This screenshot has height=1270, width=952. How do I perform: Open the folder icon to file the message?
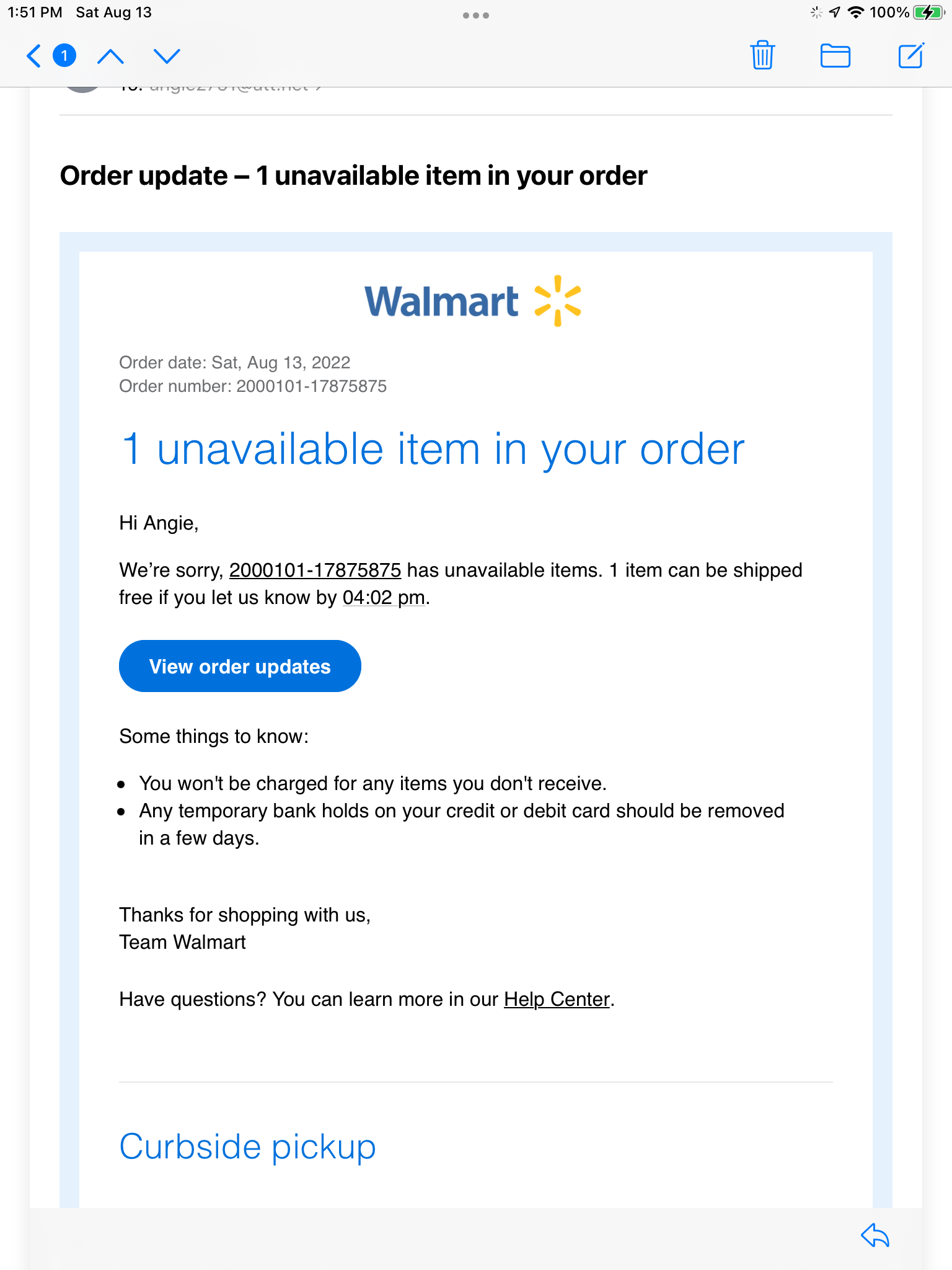[835, 56]
